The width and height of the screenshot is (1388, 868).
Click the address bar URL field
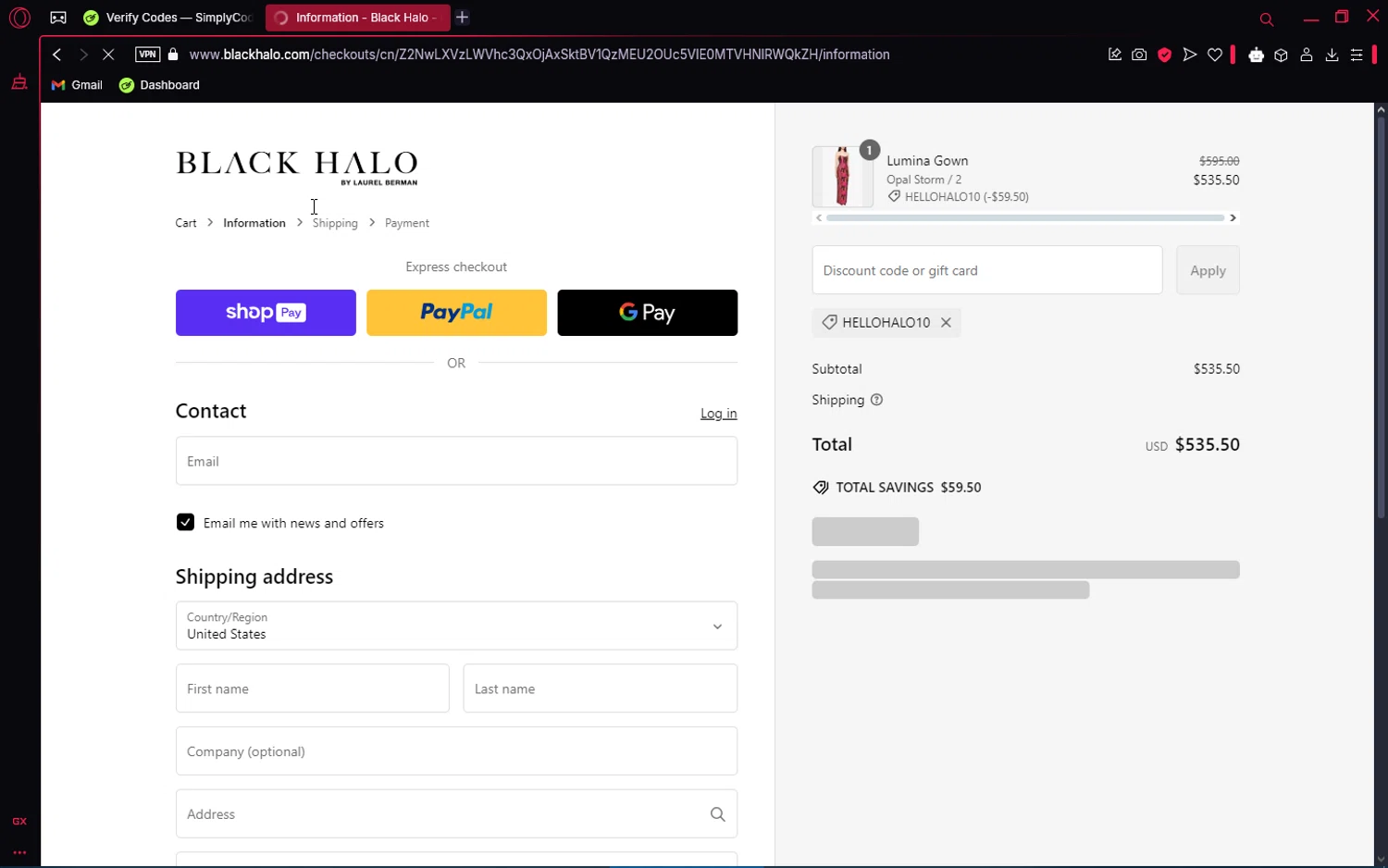(539, 55)
